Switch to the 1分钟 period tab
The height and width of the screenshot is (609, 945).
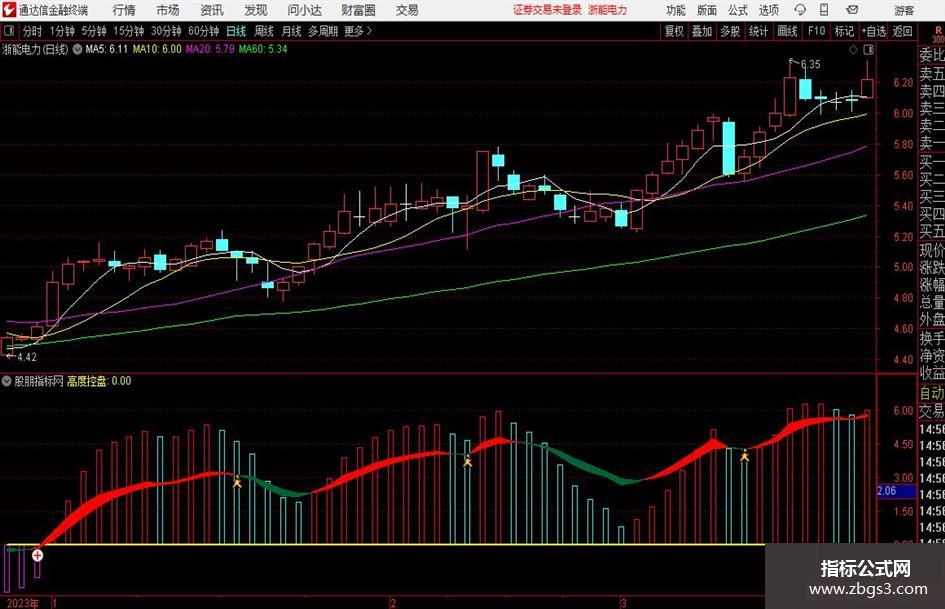tap(61, 31)
